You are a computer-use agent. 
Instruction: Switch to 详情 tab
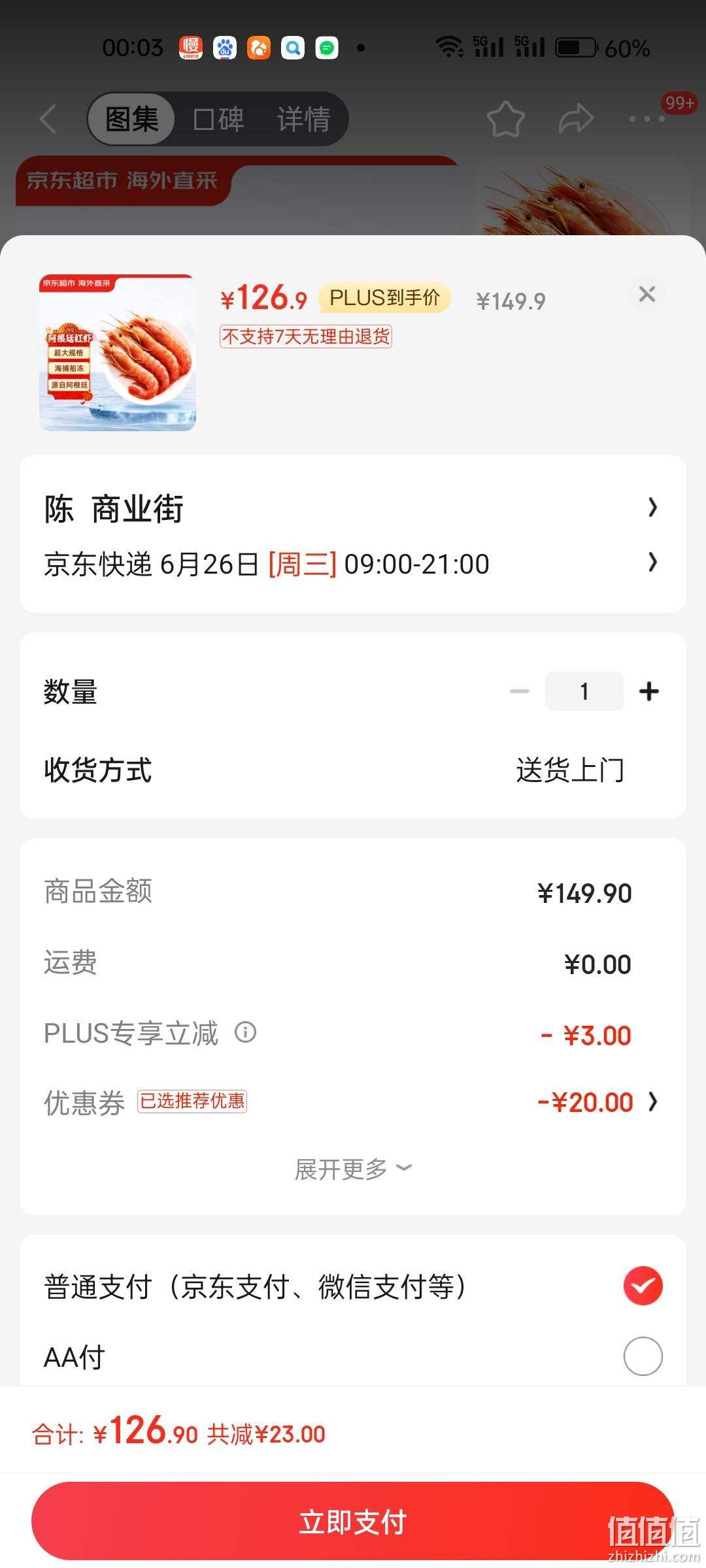(303, 119)
